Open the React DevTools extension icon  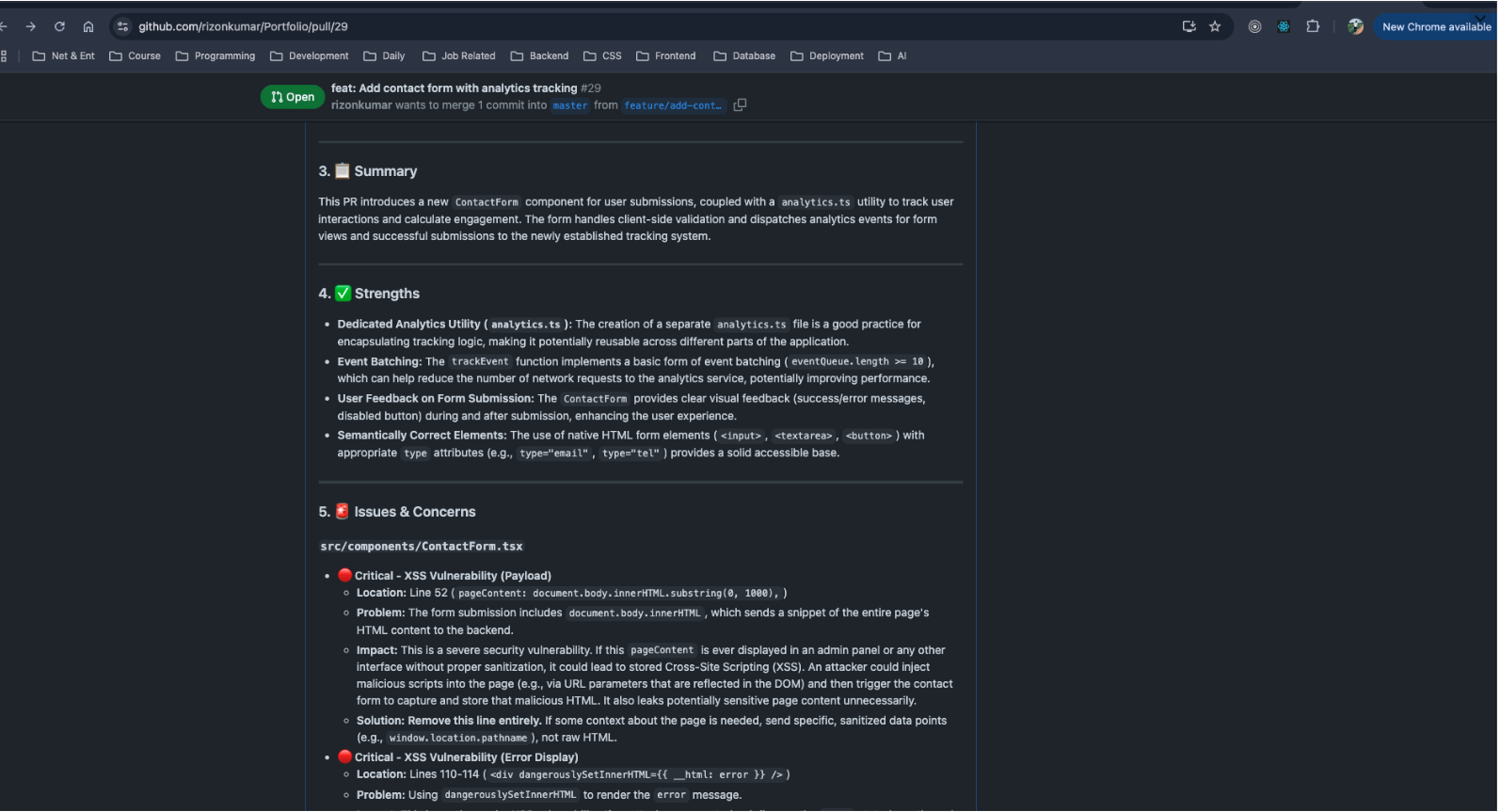(1284, 26)
